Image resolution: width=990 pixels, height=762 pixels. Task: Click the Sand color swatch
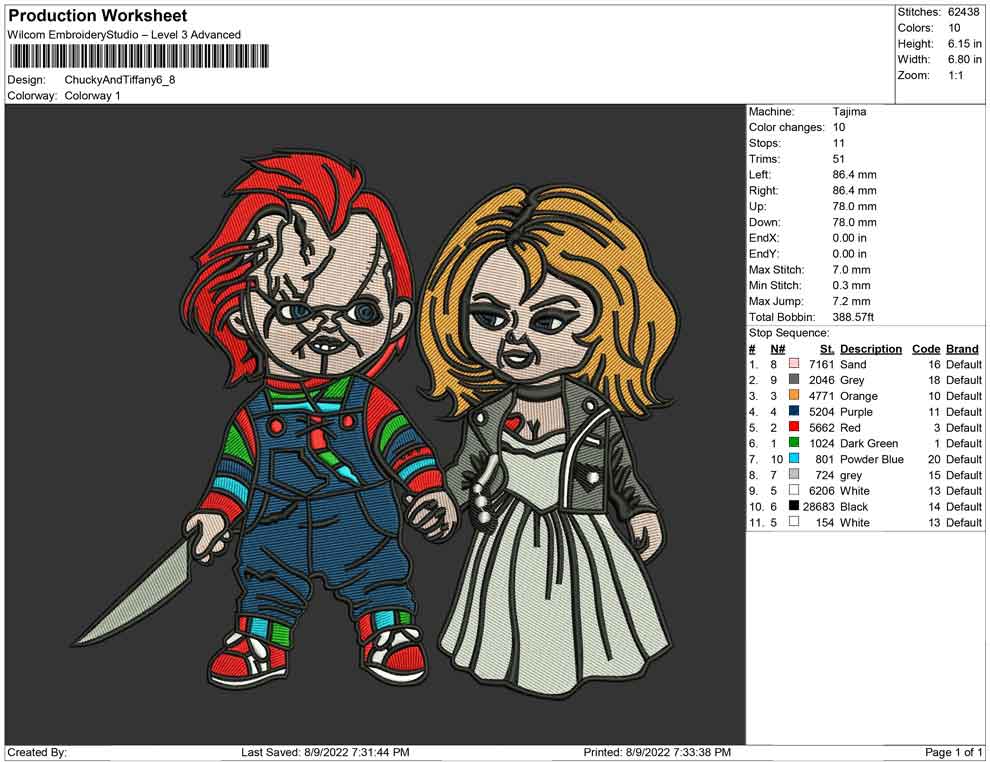click(x=794, y=365)
